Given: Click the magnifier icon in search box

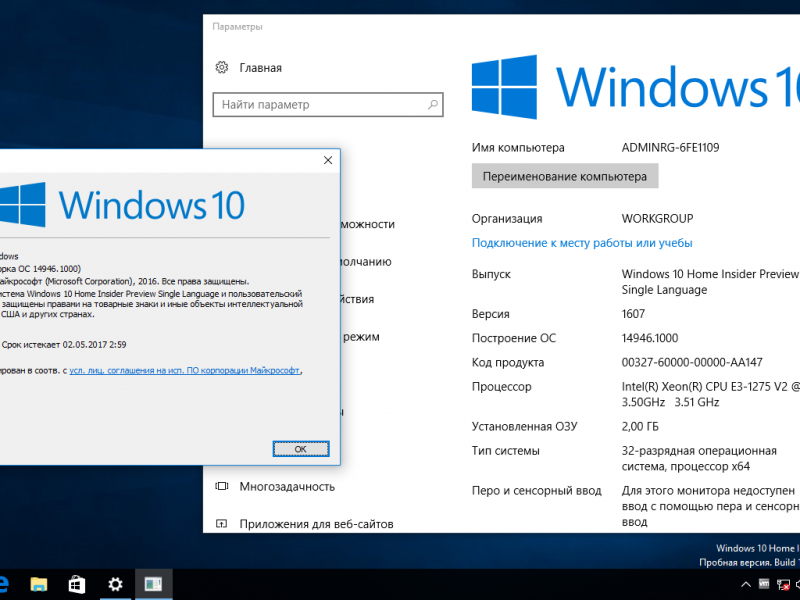Looking at the screenshot, I should point(433,105).
